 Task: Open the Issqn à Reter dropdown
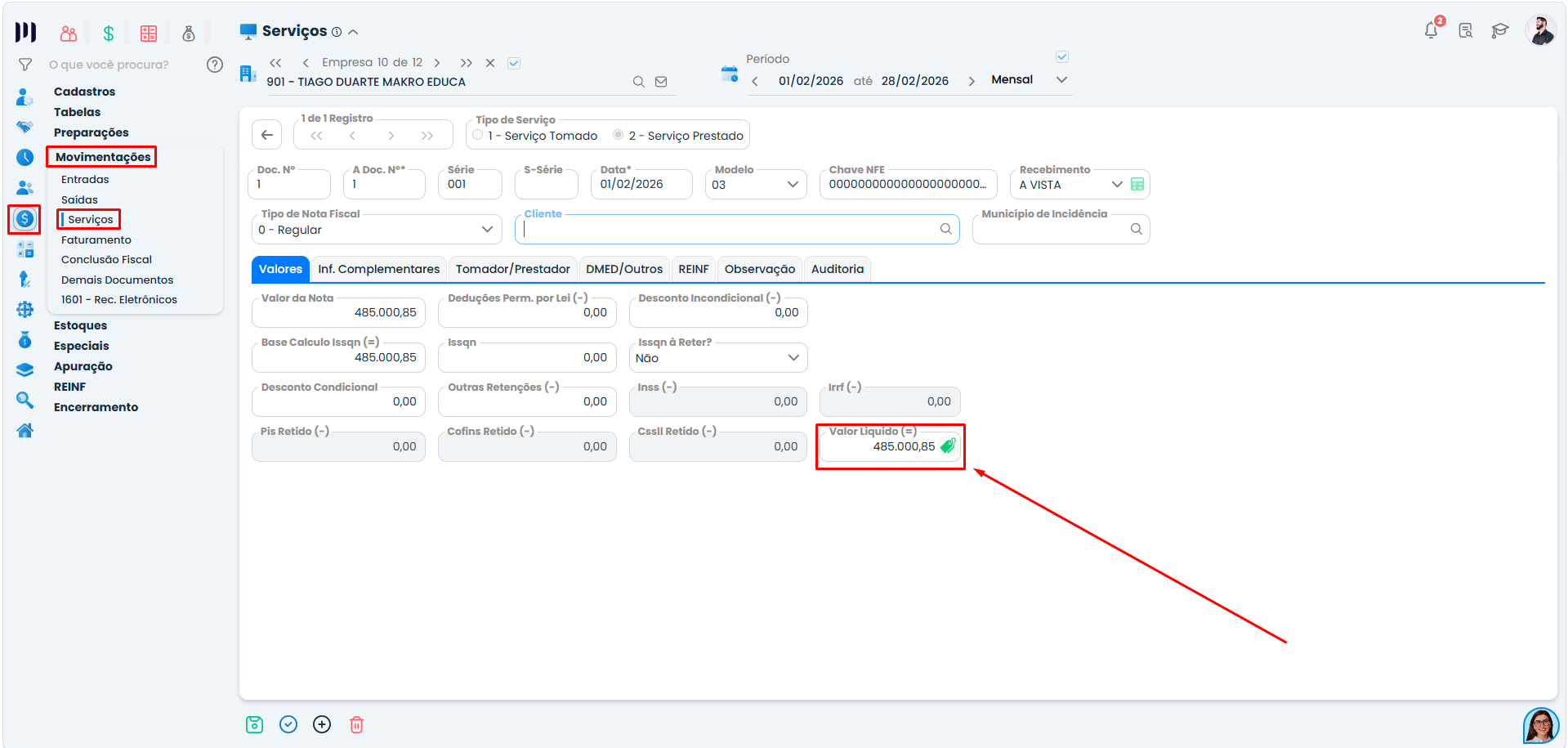[x=719, y=358]
